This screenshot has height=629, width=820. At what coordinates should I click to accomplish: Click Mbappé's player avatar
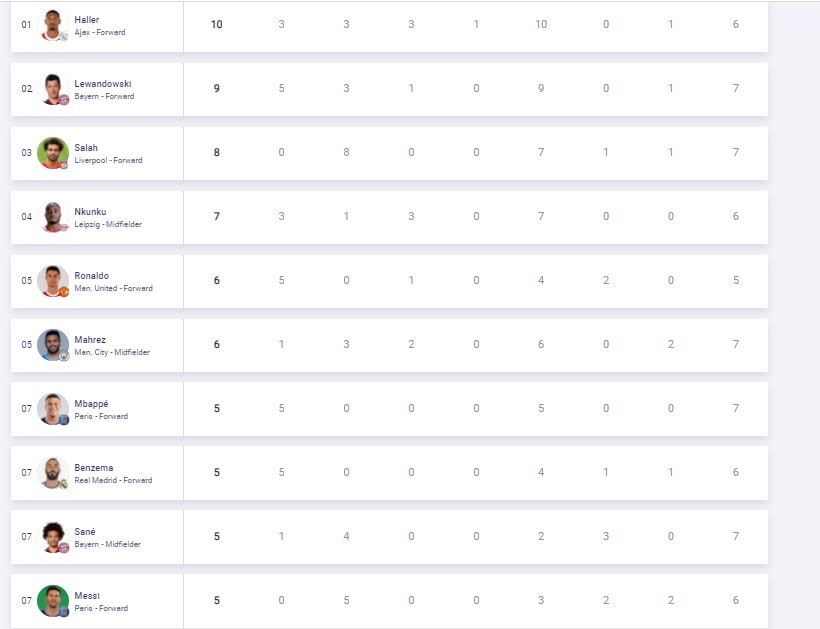(53, 409)
